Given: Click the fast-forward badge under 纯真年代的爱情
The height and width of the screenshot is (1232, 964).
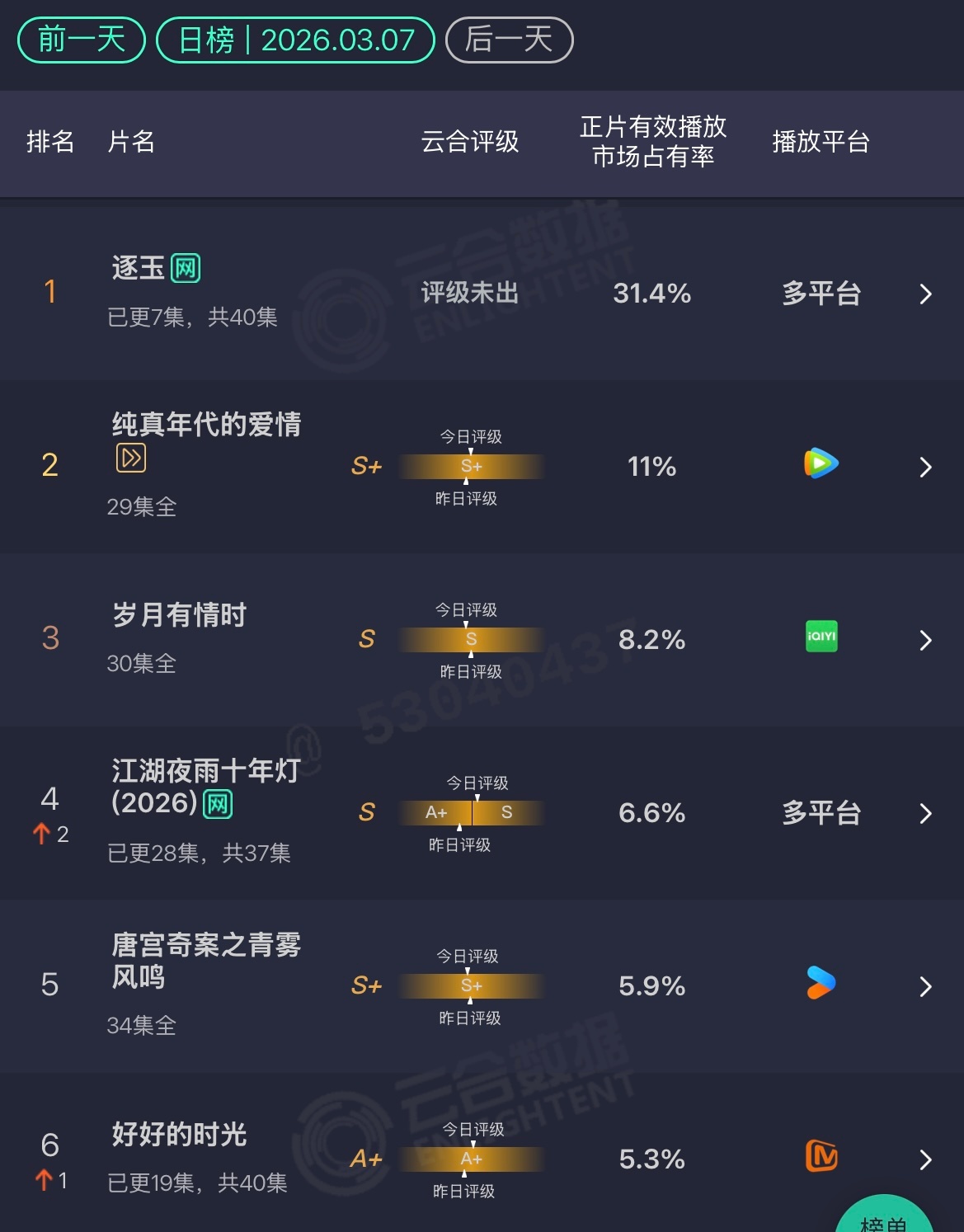Looking at the screenshot, I should pos(131,458).
